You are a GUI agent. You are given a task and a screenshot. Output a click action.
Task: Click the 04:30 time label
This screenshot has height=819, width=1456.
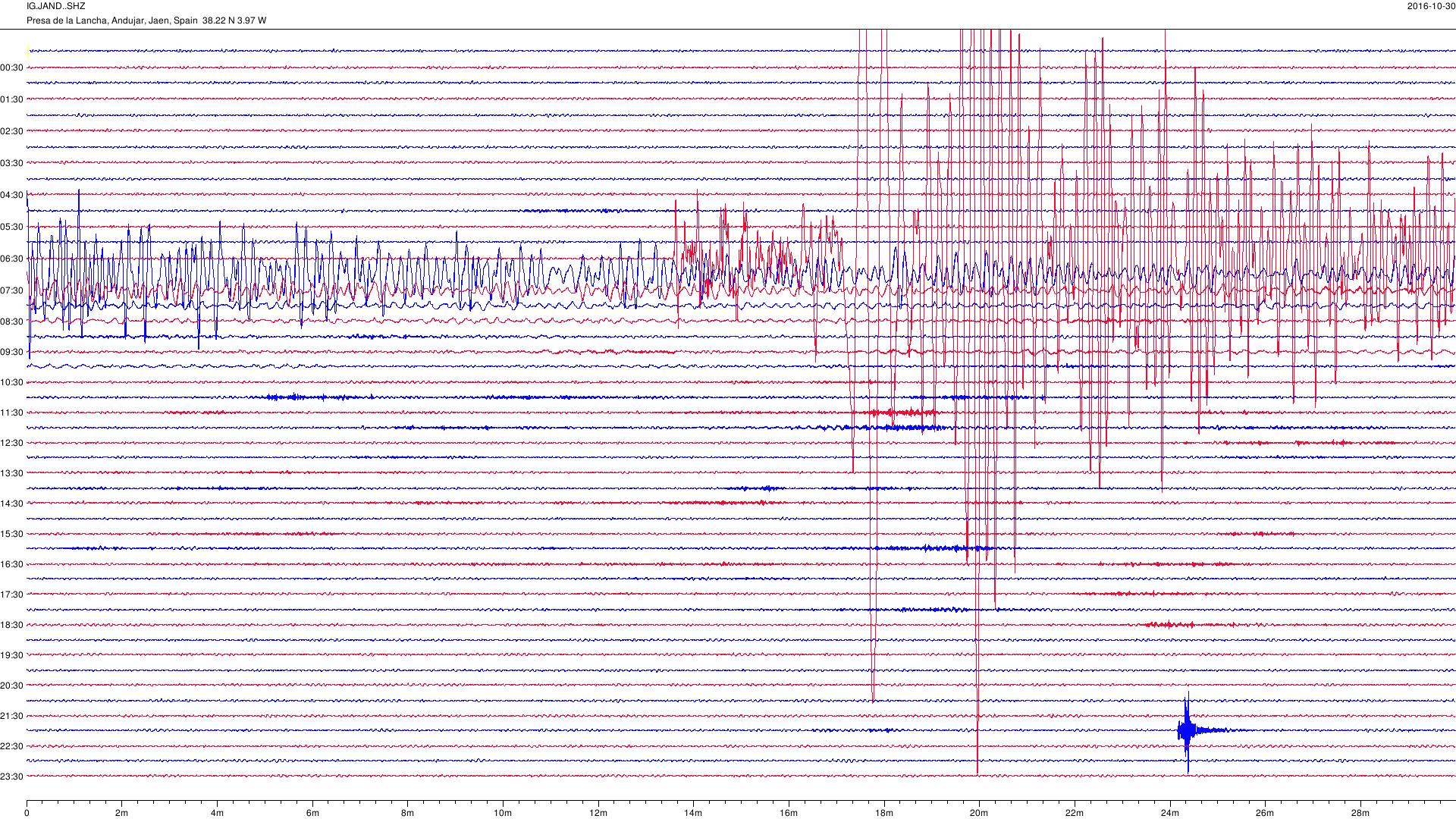click(x=11, y=196)
